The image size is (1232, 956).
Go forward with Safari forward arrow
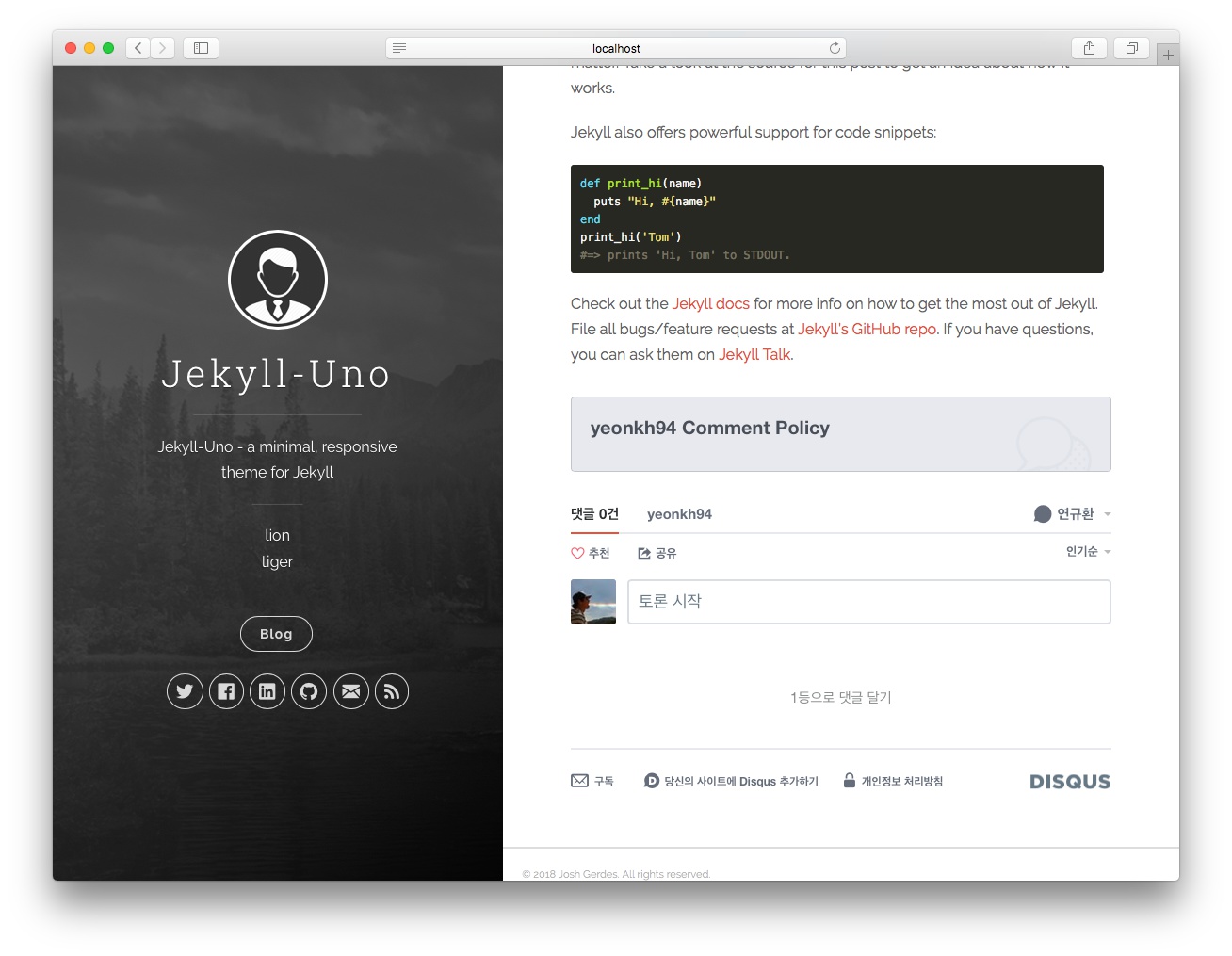pyautogui.click(x=163, y=48)
